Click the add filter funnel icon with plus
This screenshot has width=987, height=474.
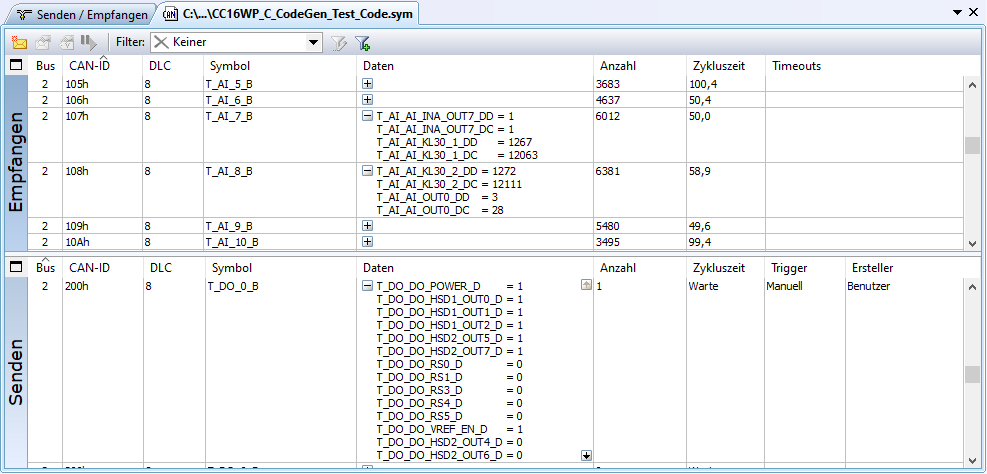[x=362, y=43]
